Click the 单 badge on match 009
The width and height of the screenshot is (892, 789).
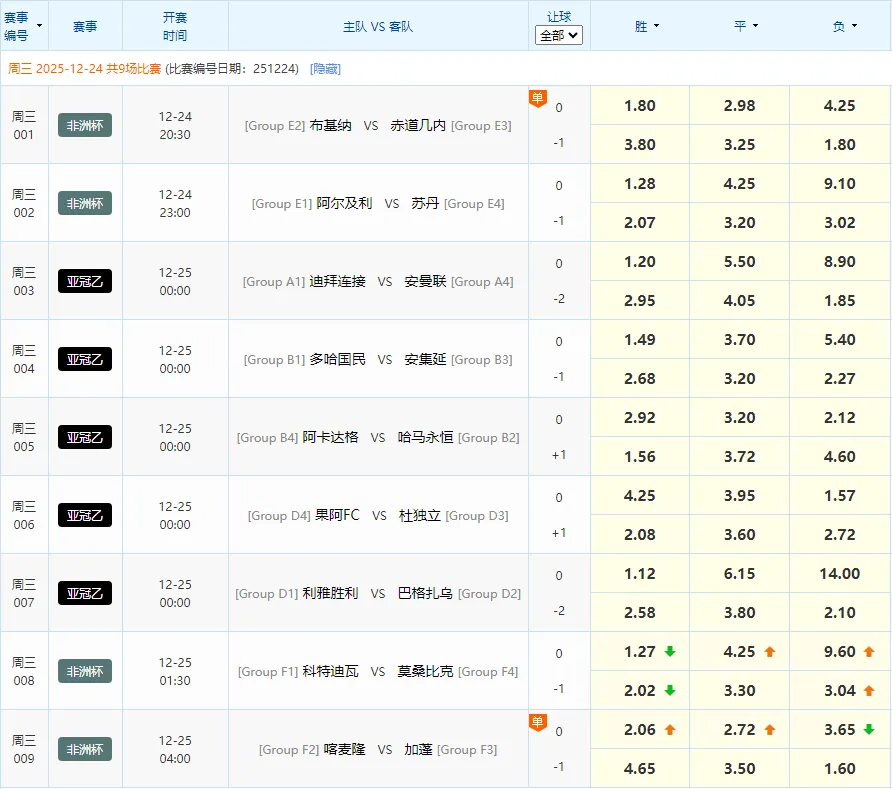click(x=538, y=722)
